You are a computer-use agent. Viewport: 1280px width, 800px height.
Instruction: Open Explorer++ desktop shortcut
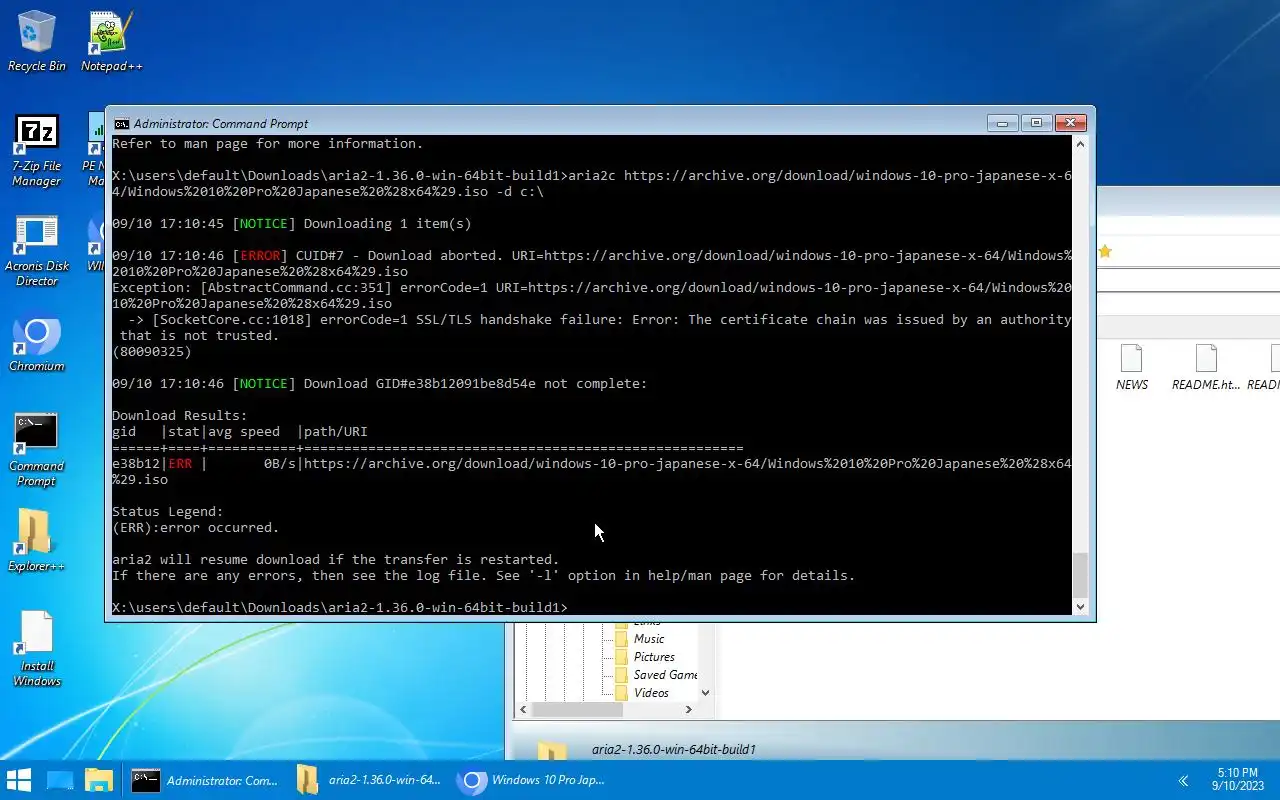[x=37, y=541]
